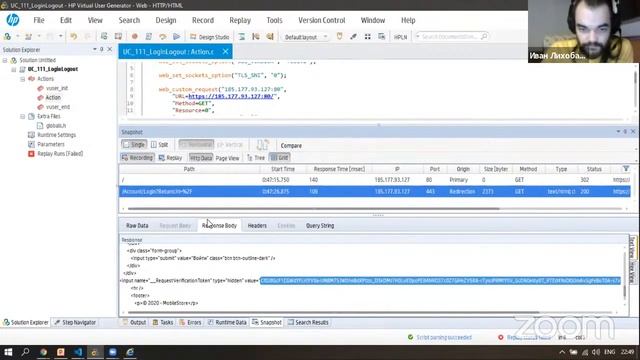640x360 pixels.
Task: Switch to Tree view toggle
Action: (x=256, y=158)
